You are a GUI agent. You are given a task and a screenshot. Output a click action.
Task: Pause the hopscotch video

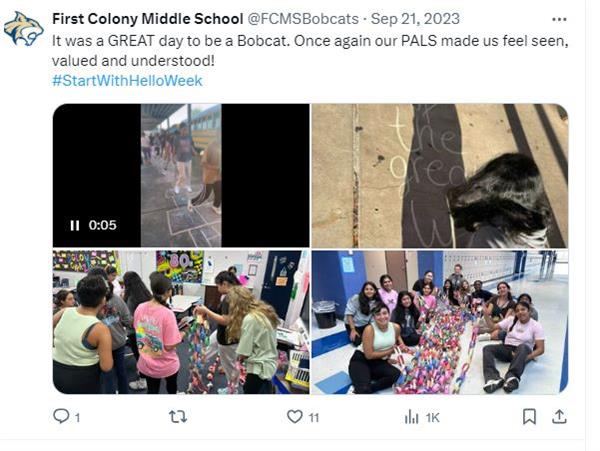(75, 225)
